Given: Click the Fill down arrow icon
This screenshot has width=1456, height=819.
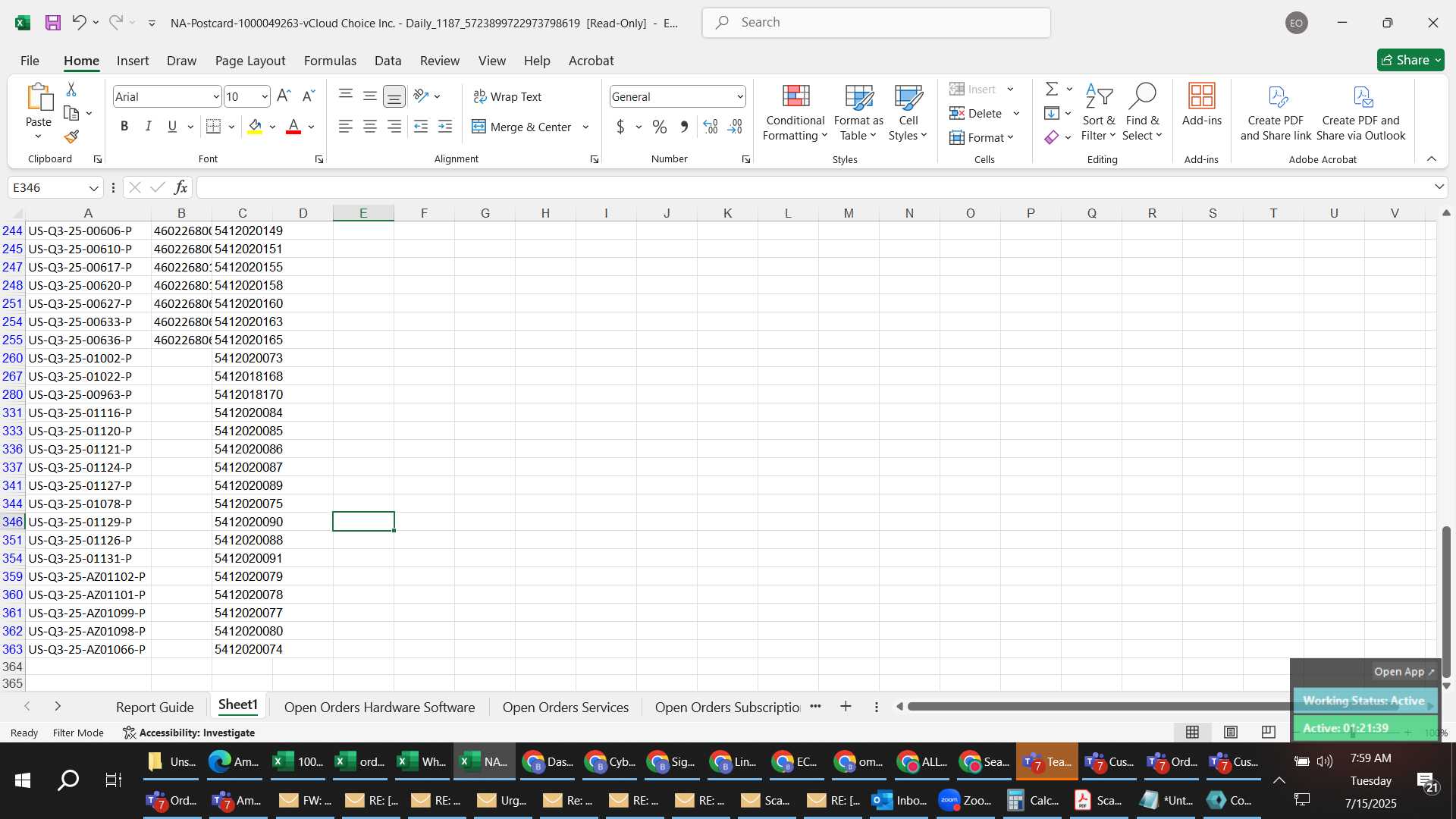Looking at the screenshot, I should tap(1052, 113).
